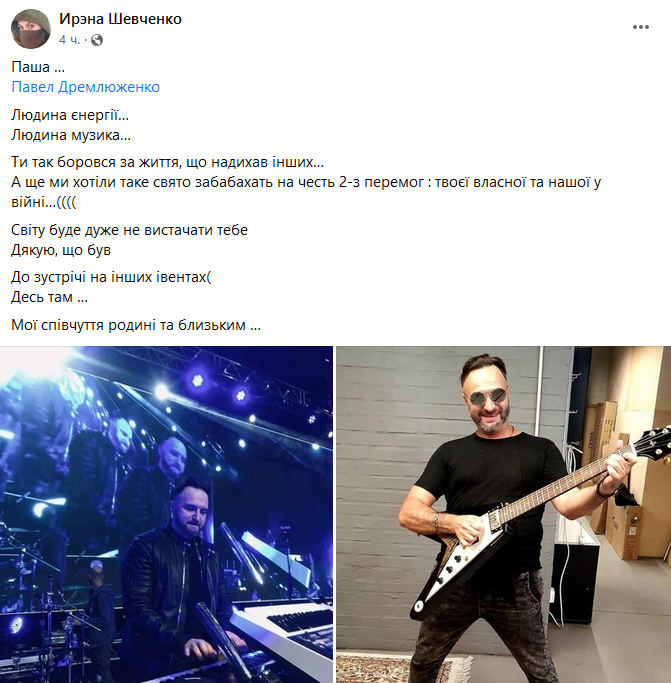
Task: Open Ирэна Шевченко's profile avatar picture
Action: [30, 29]
